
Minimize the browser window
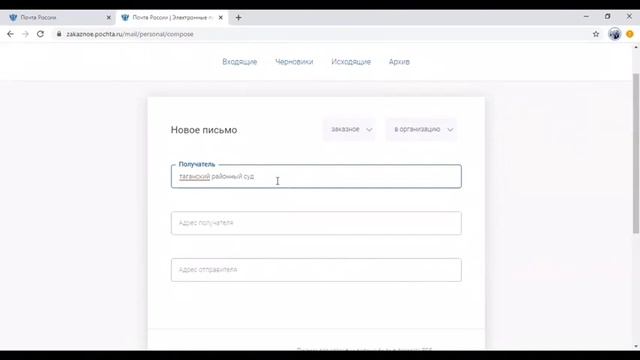click(586, 17)
